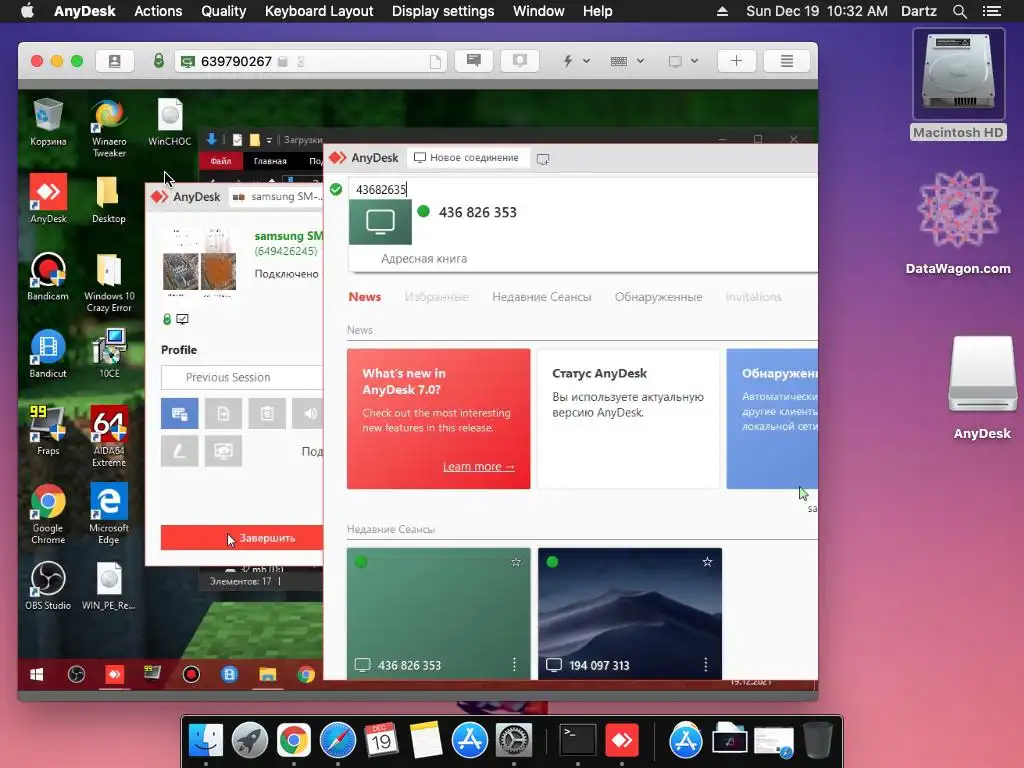Switch to News tab in AnyDesk
The image size is (1024, 768).
coord(364,296)
